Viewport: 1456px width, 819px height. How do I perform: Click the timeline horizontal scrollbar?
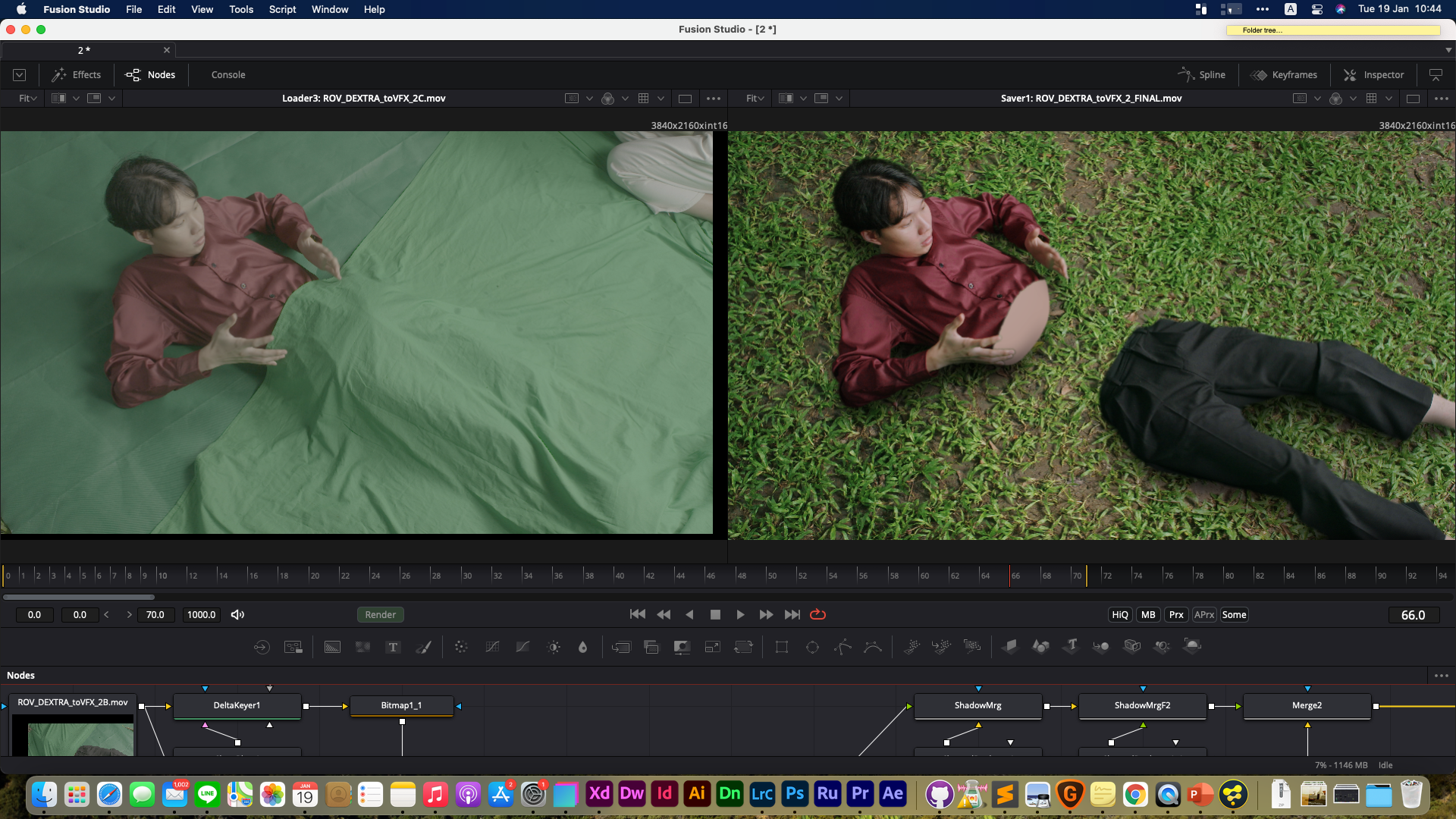click(x=79, y=598)
